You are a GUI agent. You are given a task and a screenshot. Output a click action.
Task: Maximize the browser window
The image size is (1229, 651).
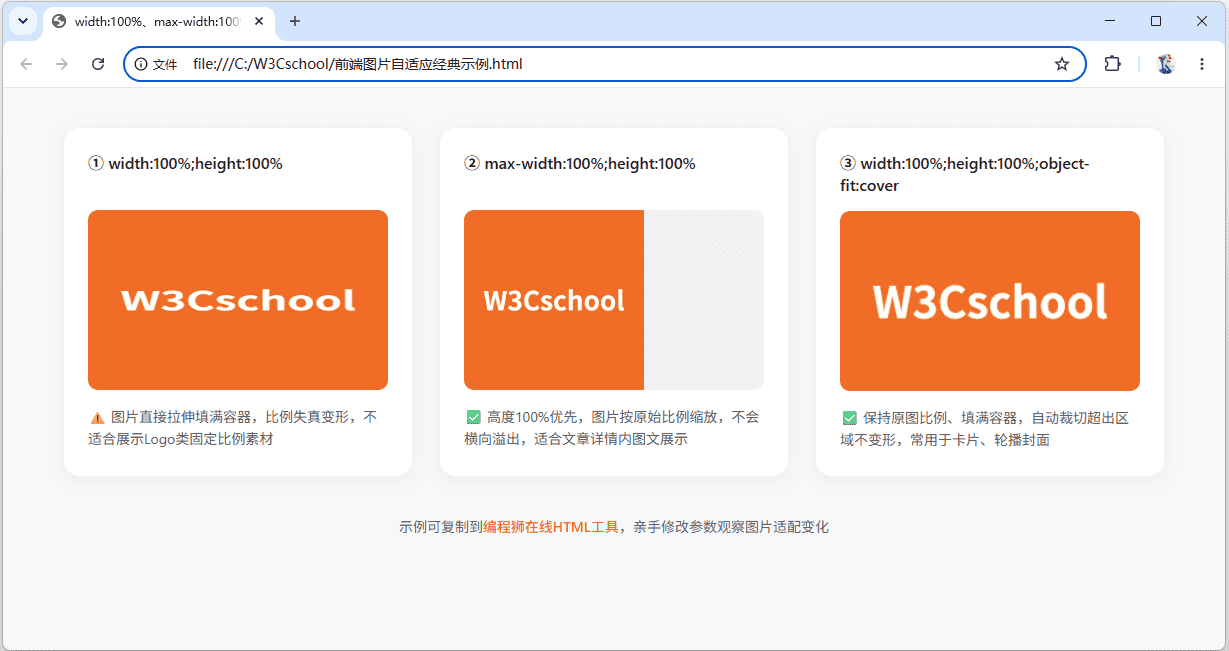(1156, 21)
